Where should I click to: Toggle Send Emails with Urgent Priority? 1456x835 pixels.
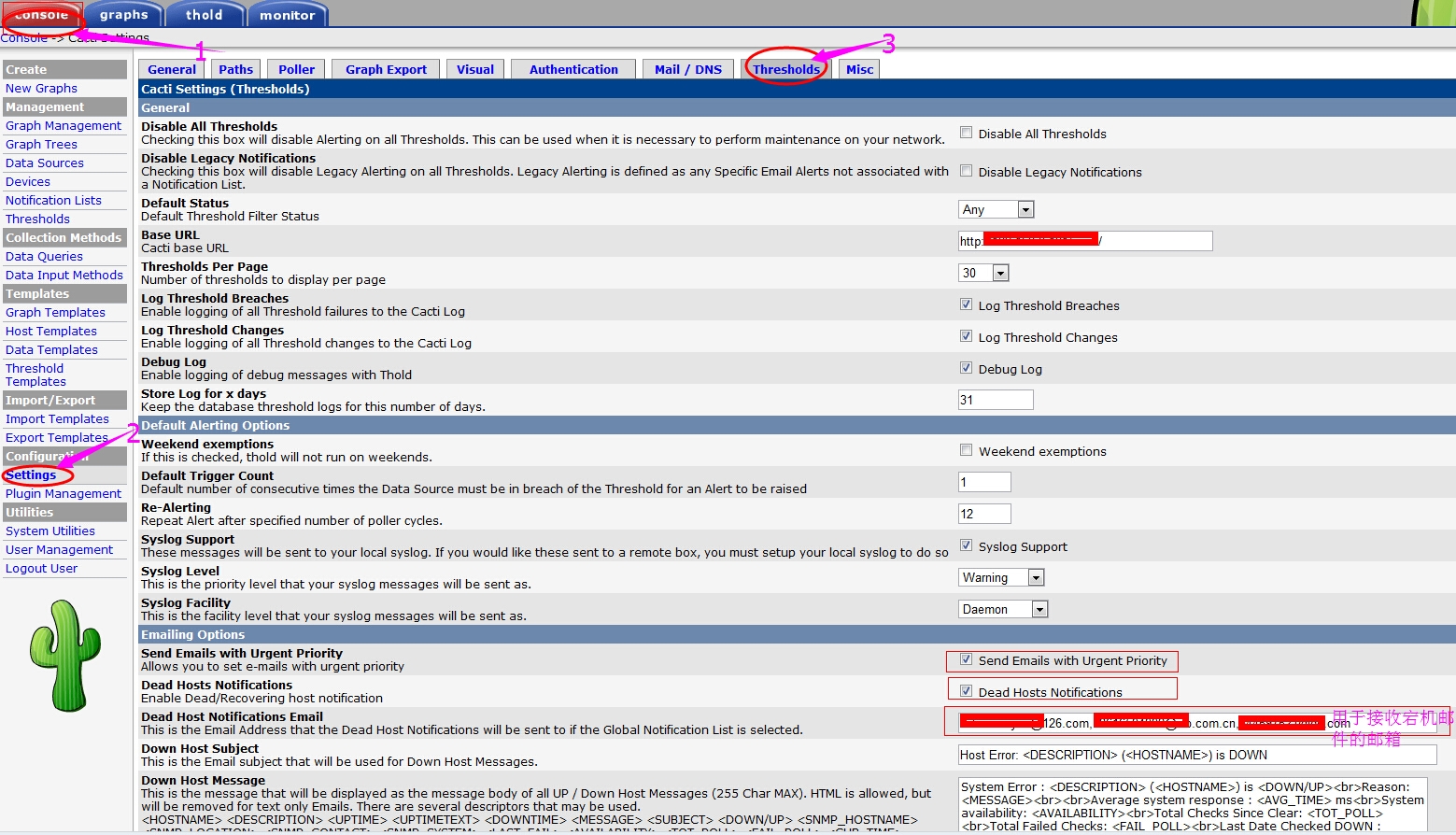click(x=967, y=659)
